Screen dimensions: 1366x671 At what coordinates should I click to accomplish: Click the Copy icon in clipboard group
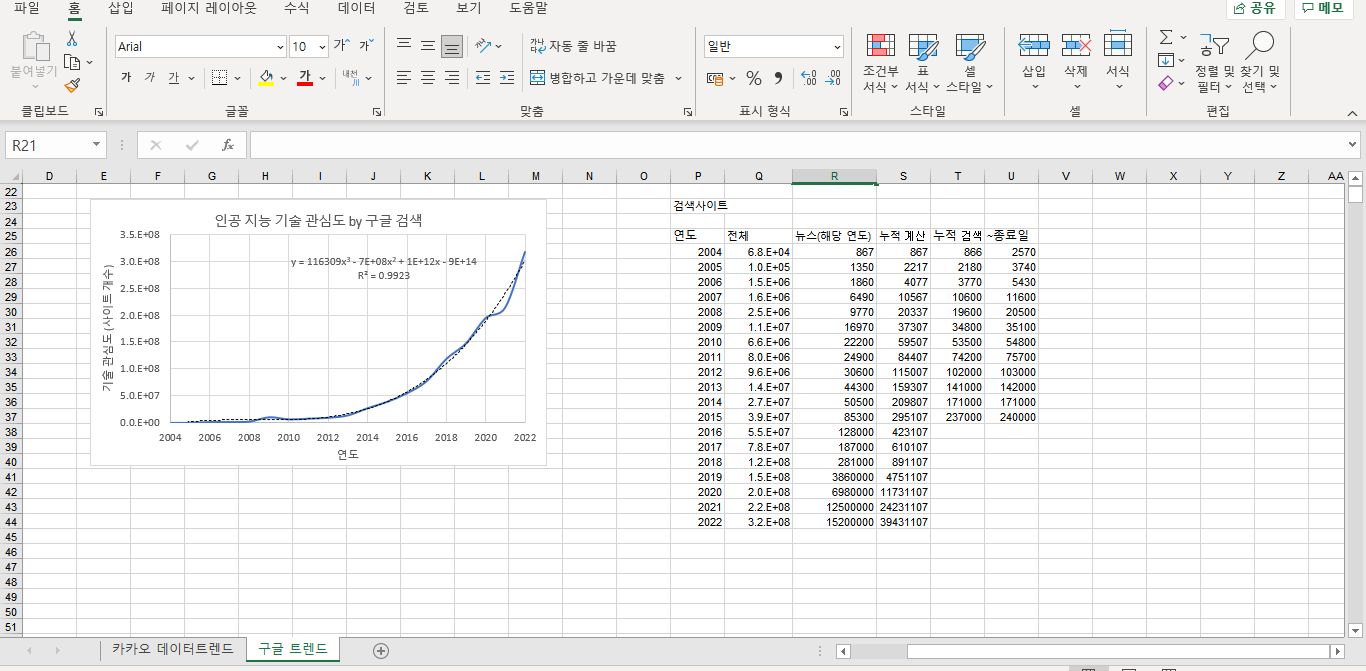pyautogui.click(x=71, y=62)
